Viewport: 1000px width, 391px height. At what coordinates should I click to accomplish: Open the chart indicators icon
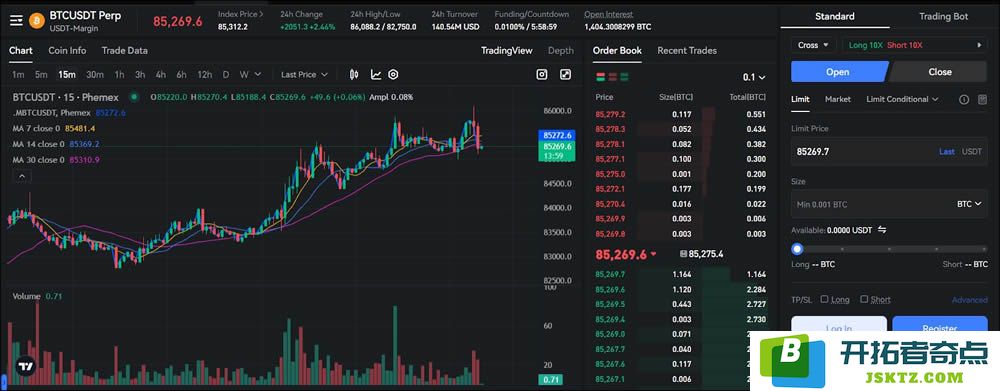[x=376, y=75]
